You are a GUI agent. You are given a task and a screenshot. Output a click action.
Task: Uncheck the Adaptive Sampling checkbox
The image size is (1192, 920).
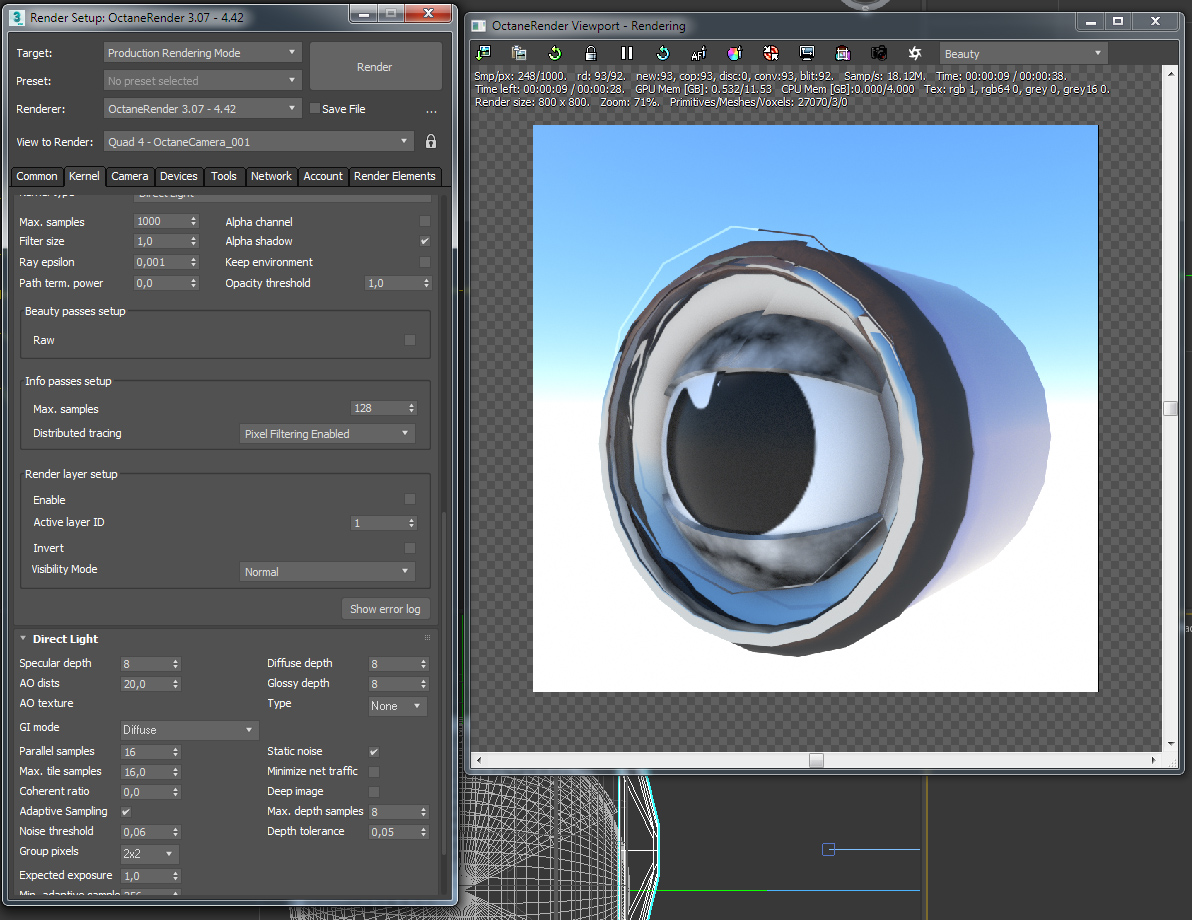(x=126, y=811)
